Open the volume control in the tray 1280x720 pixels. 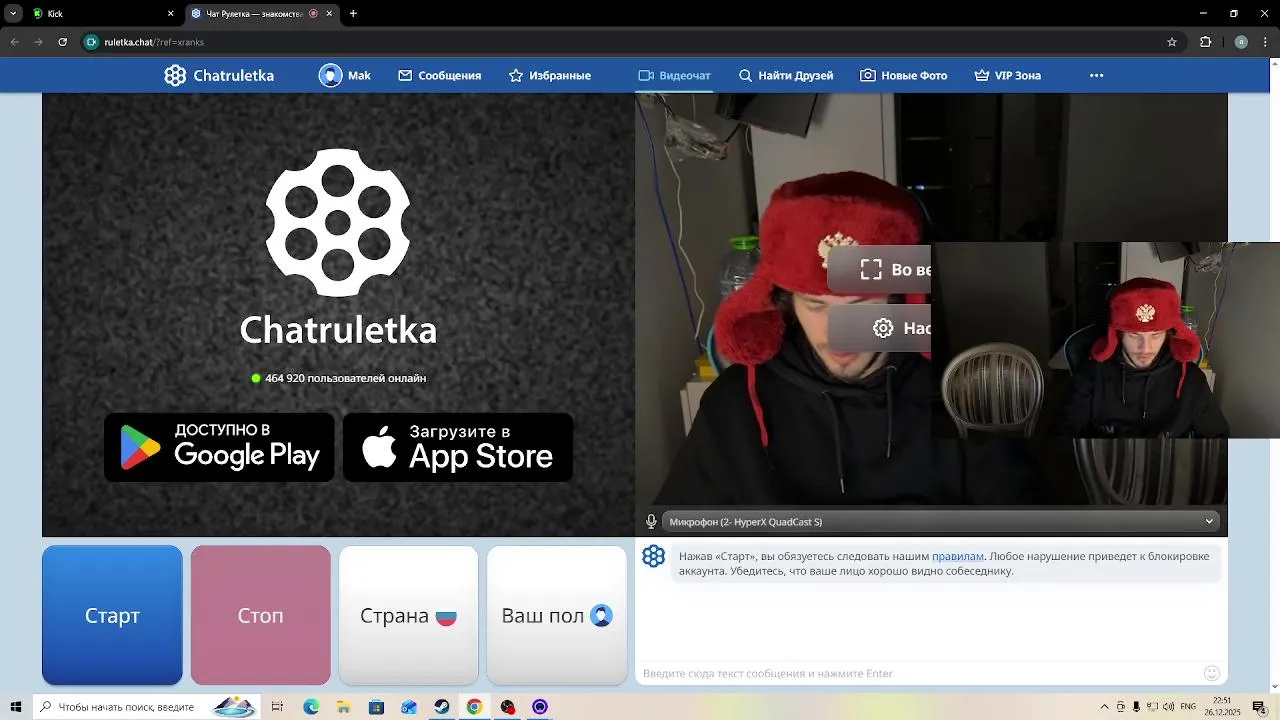click(x=1169, y=707)
